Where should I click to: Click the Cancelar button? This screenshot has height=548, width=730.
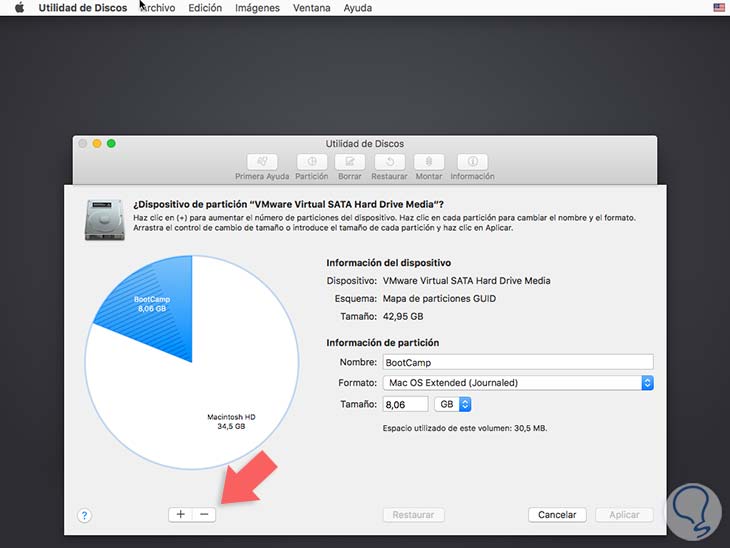(557, 515)
